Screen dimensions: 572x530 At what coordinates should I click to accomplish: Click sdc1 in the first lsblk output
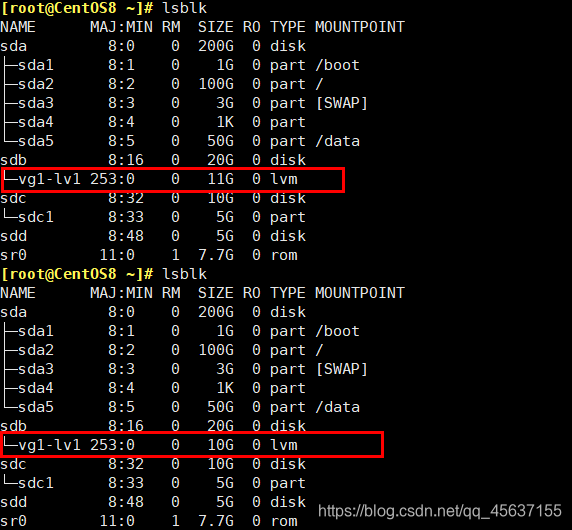pos(36,217)
